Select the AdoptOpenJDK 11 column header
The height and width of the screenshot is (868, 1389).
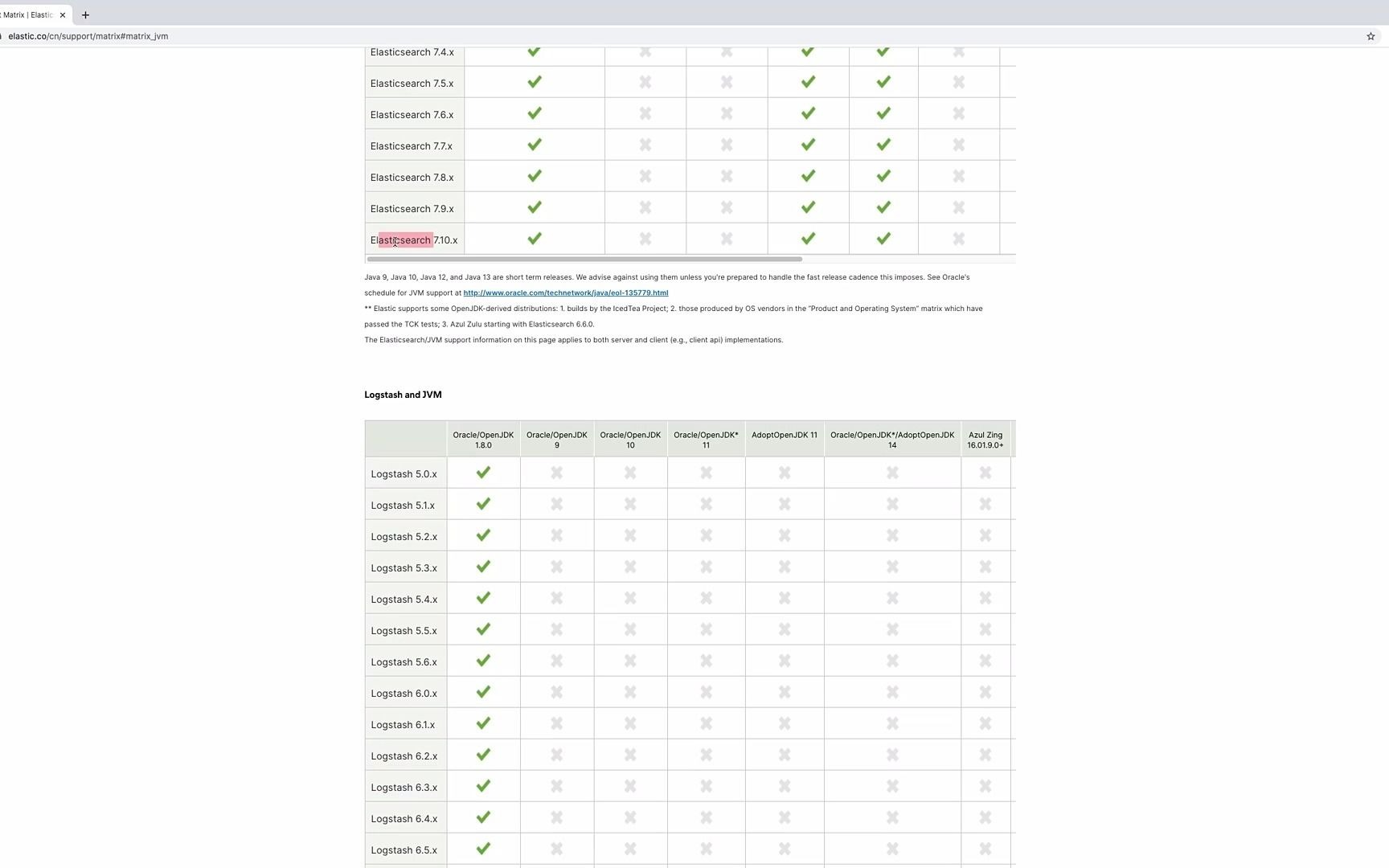click(784, 435)
